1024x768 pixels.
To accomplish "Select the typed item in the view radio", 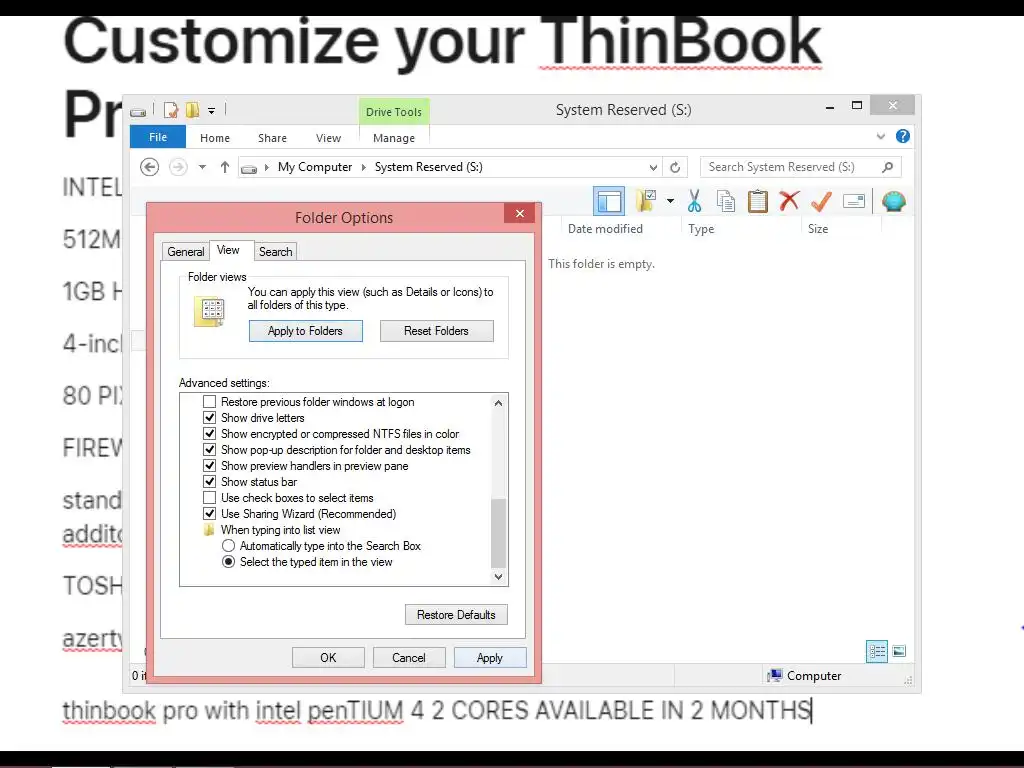I will [229, 562].
